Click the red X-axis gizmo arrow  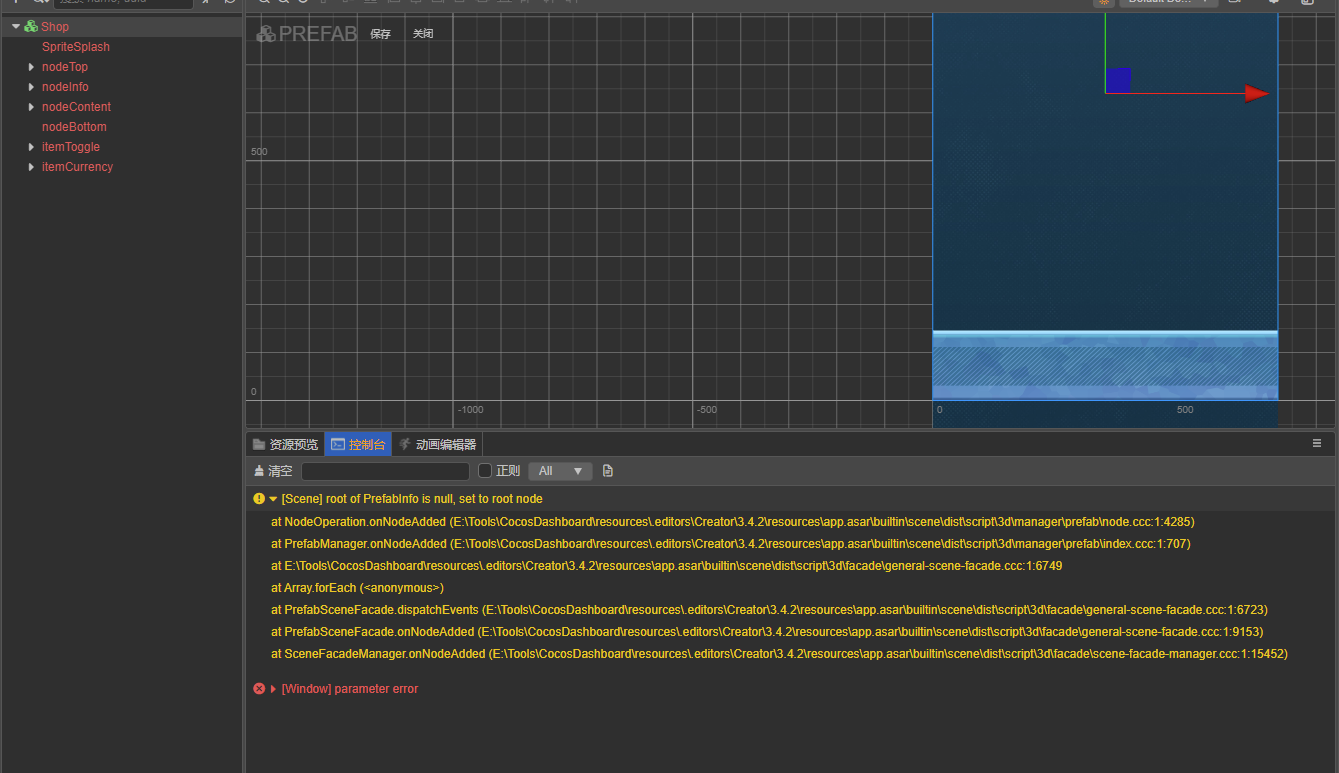pos(1257,93)
